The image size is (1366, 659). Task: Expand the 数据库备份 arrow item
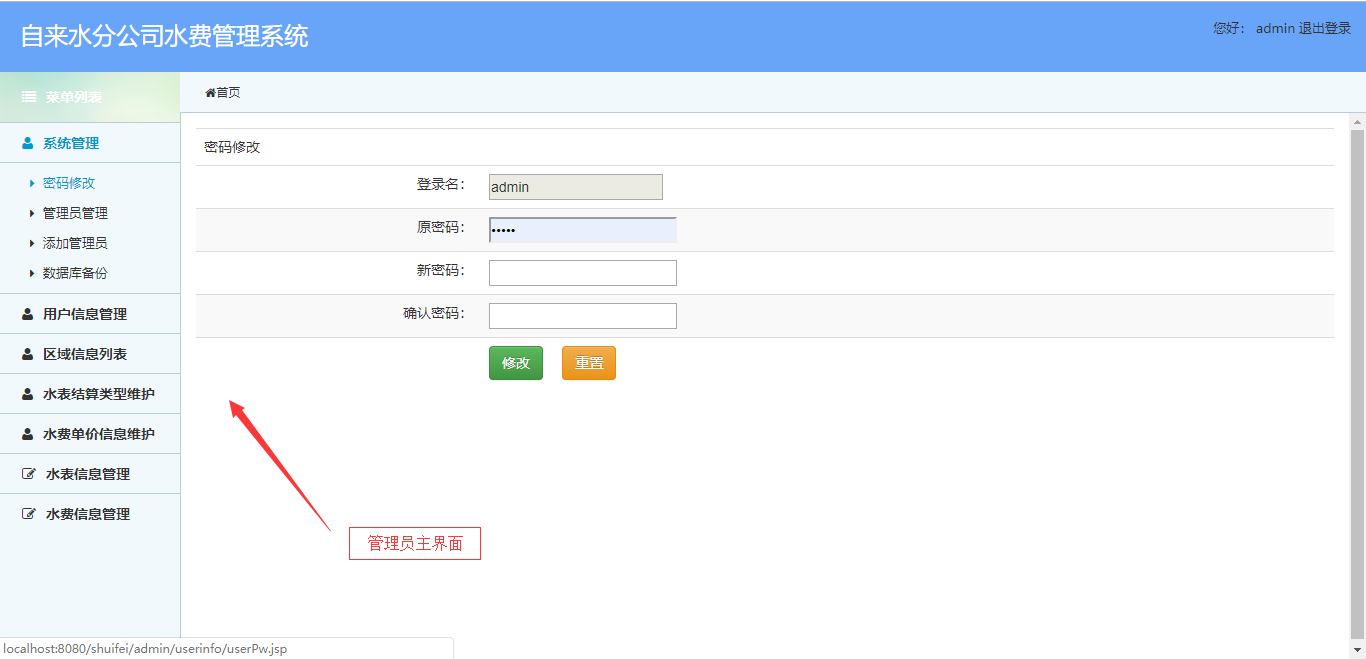tap(33, 273)
